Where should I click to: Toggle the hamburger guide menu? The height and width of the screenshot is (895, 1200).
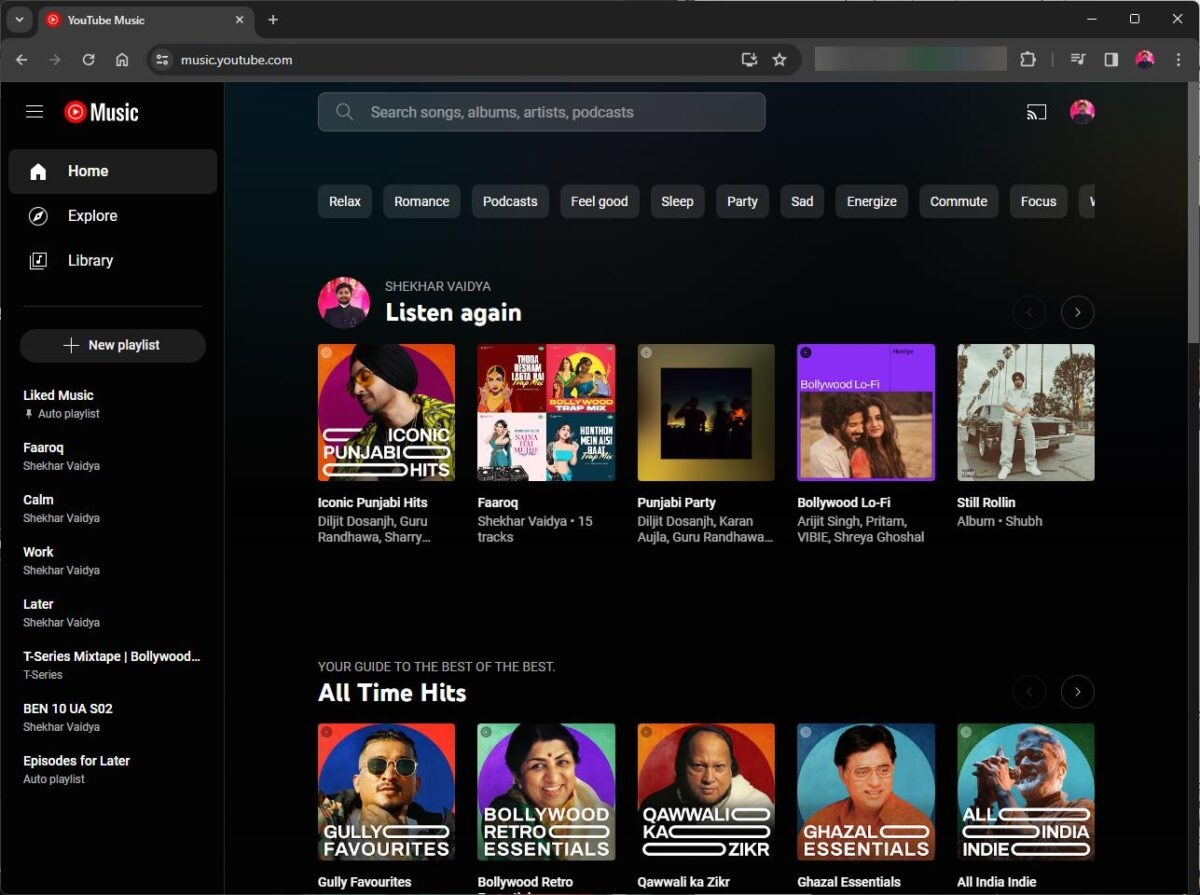point(35,112)
